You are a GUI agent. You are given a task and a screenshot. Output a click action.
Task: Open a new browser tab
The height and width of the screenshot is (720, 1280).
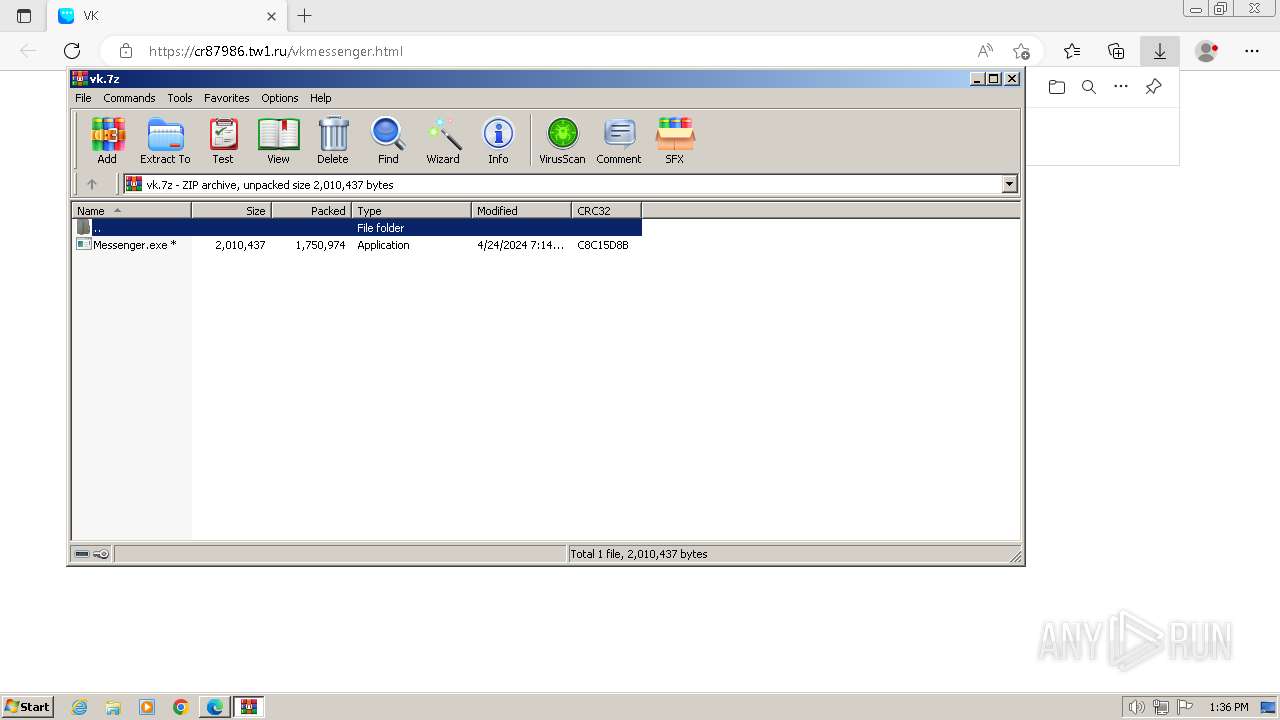tap(305, 16)
